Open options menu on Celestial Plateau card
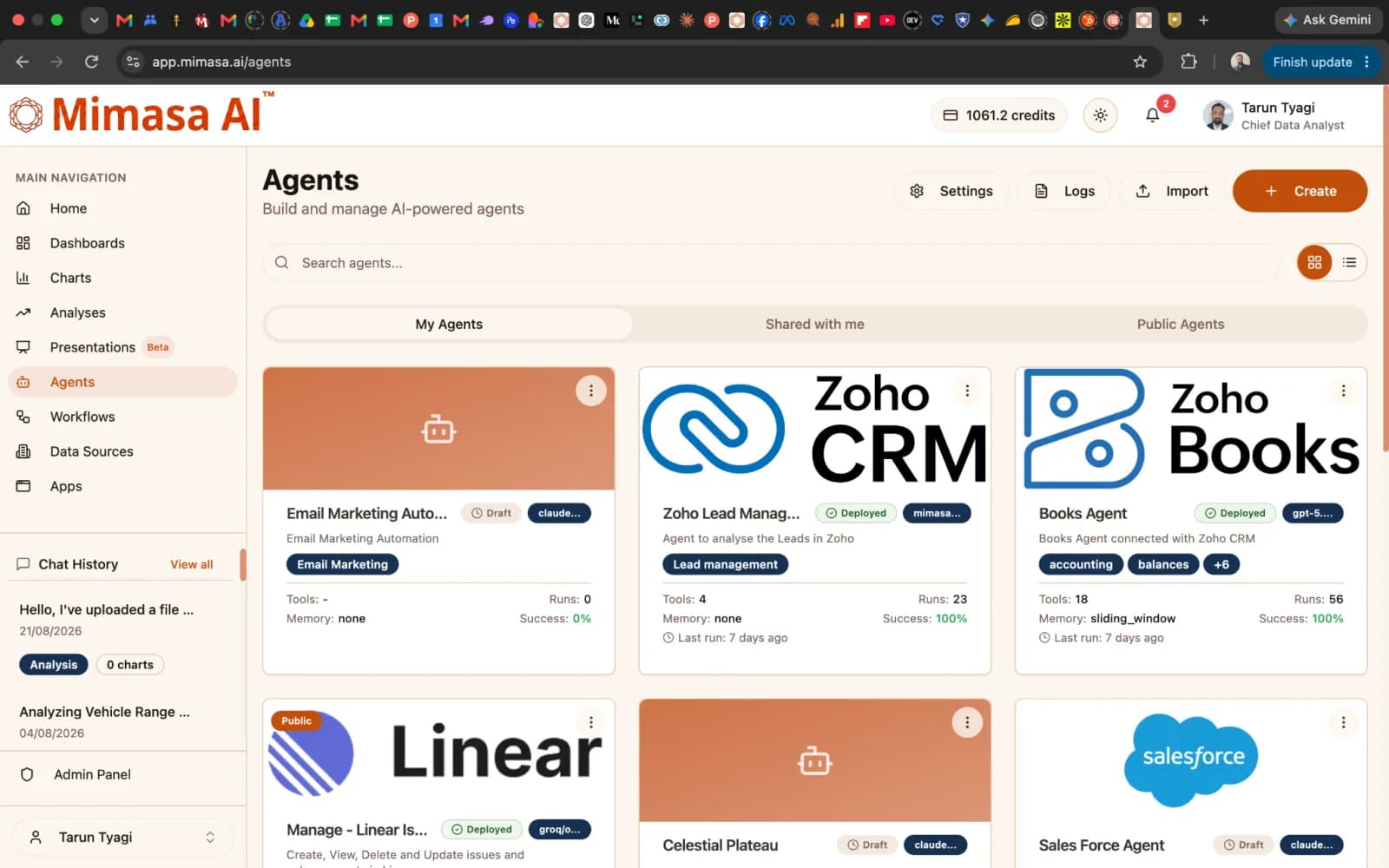This screenshot has height=868, width=1389. (967, 722)
